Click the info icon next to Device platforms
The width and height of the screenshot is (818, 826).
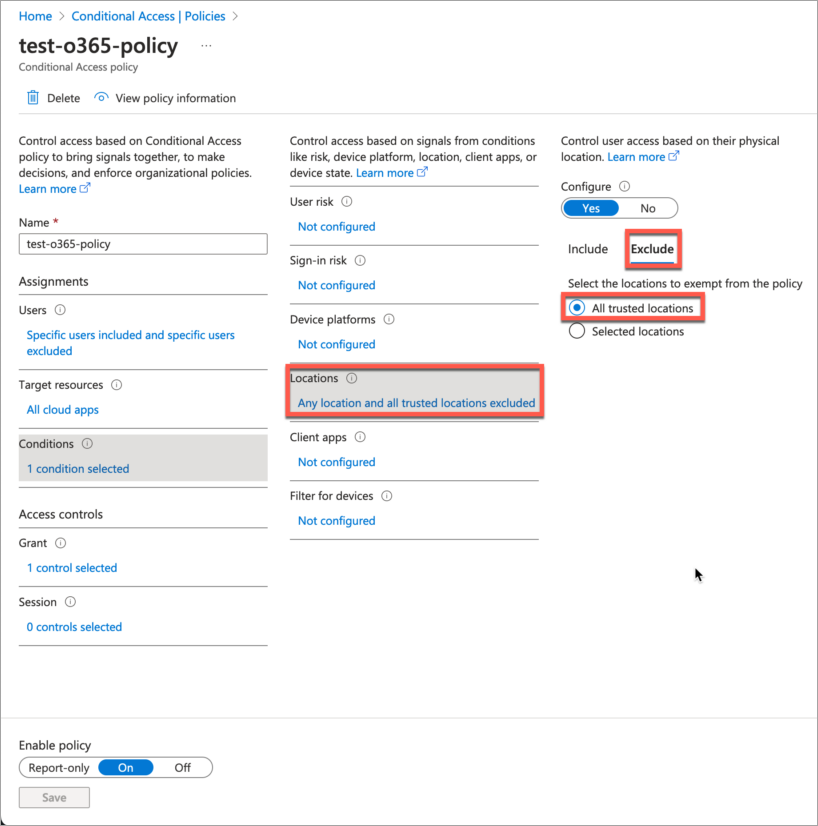point(389,320)
